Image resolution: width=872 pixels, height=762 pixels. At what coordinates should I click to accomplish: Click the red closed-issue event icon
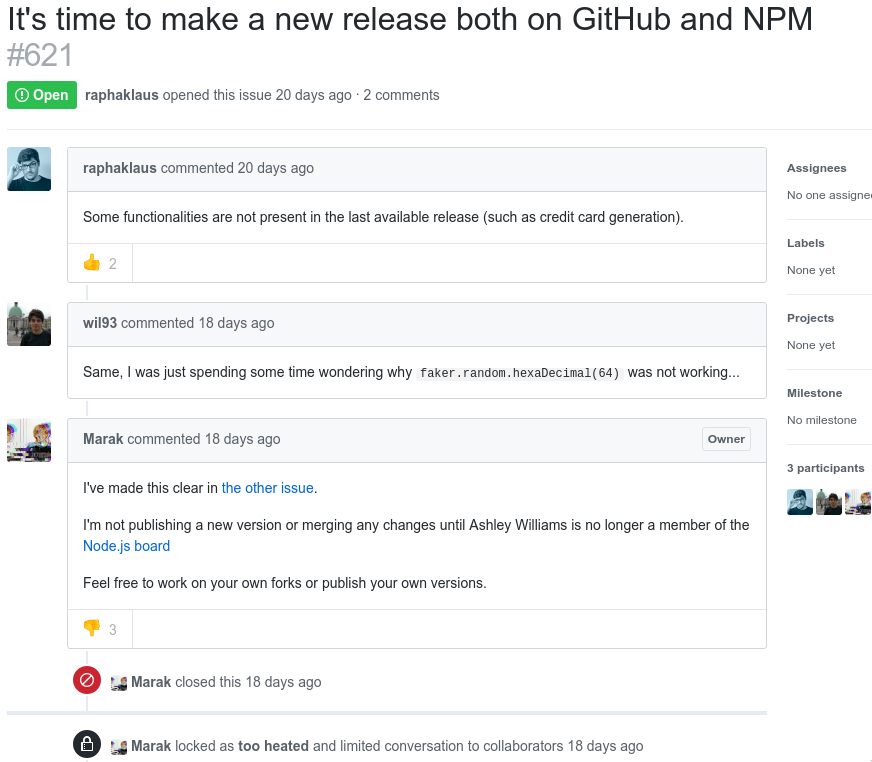(x=87, y=680)
